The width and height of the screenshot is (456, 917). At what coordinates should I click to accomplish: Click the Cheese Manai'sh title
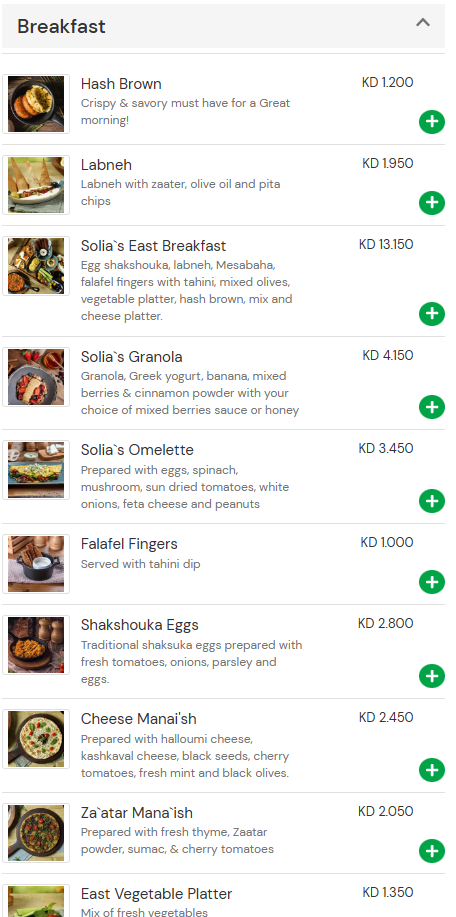point(139,718)
